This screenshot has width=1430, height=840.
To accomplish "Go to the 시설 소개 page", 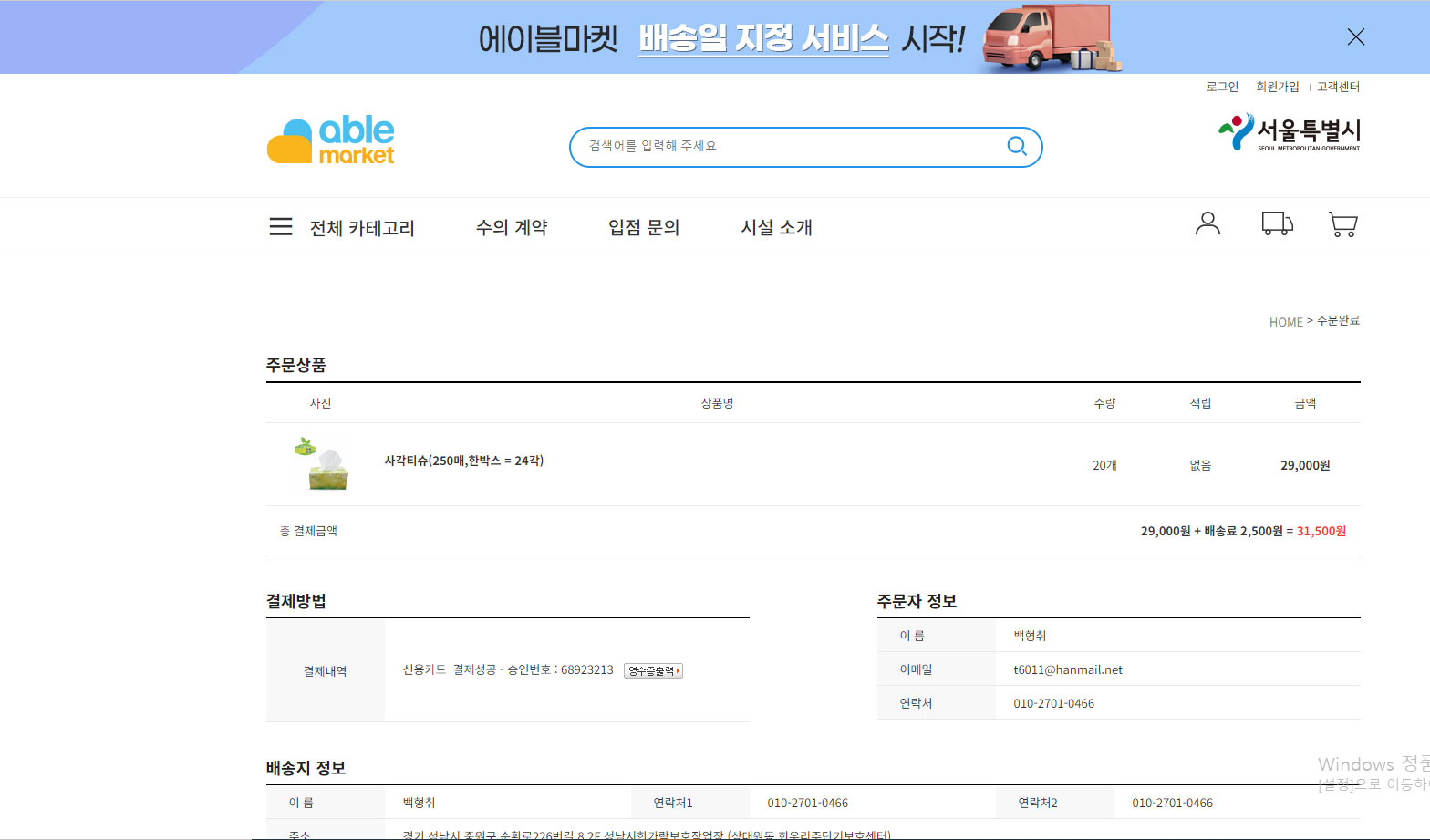I will (776, 227).
